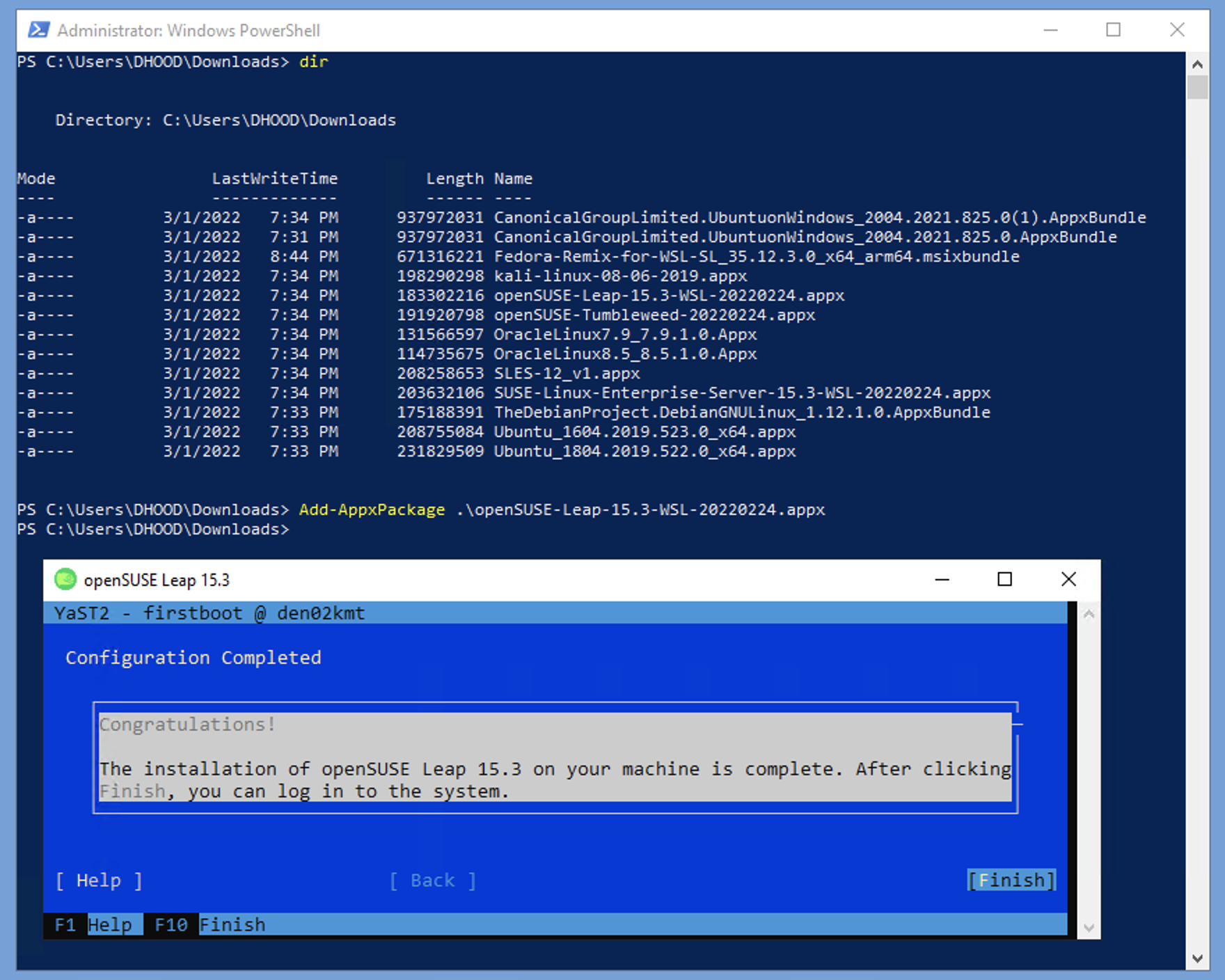Click the YaST dialog scrollbar down arrow

click(x=1089, y=927)
